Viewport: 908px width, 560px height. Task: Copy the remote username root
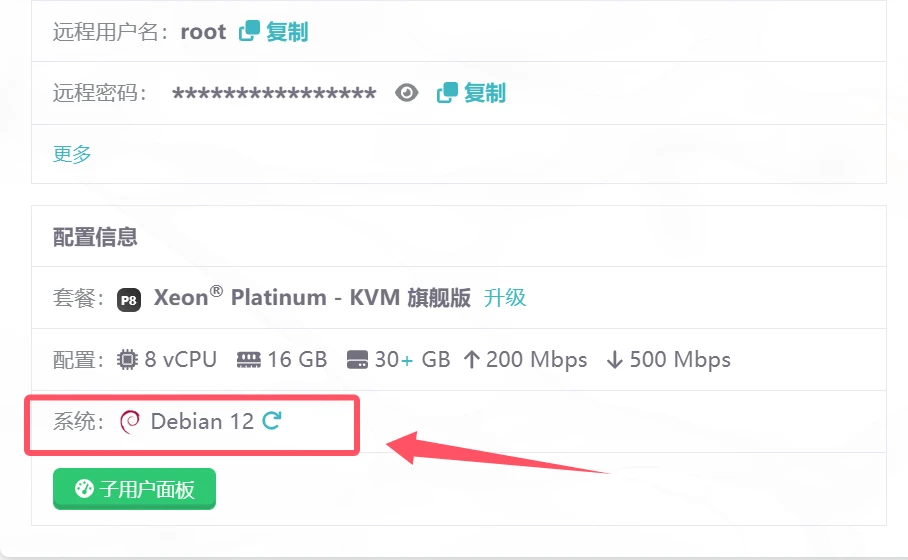(x=274, y=32)
